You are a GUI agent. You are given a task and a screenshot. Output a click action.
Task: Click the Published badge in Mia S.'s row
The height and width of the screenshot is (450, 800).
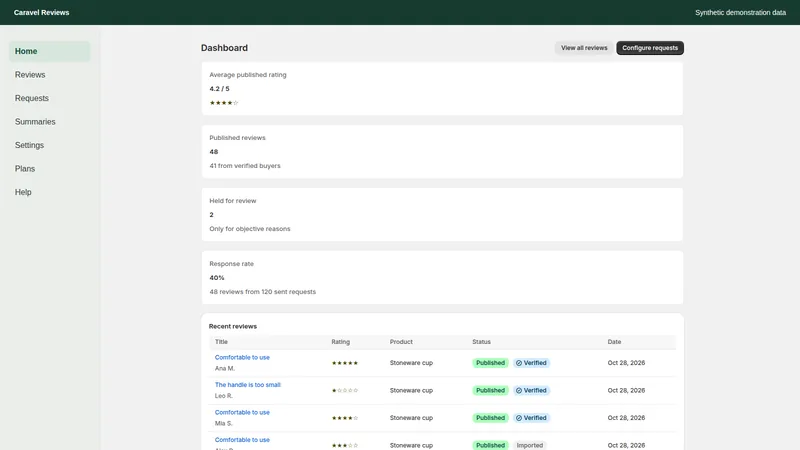[490, 418]
